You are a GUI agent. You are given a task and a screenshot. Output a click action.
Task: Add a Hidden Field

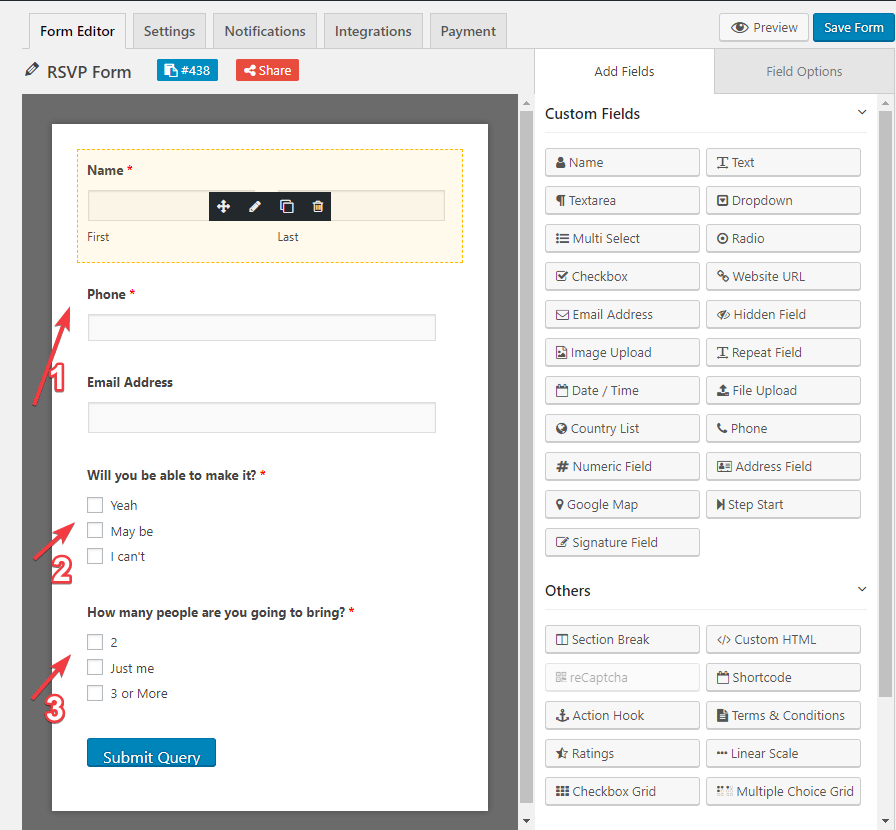pos(783,314)
